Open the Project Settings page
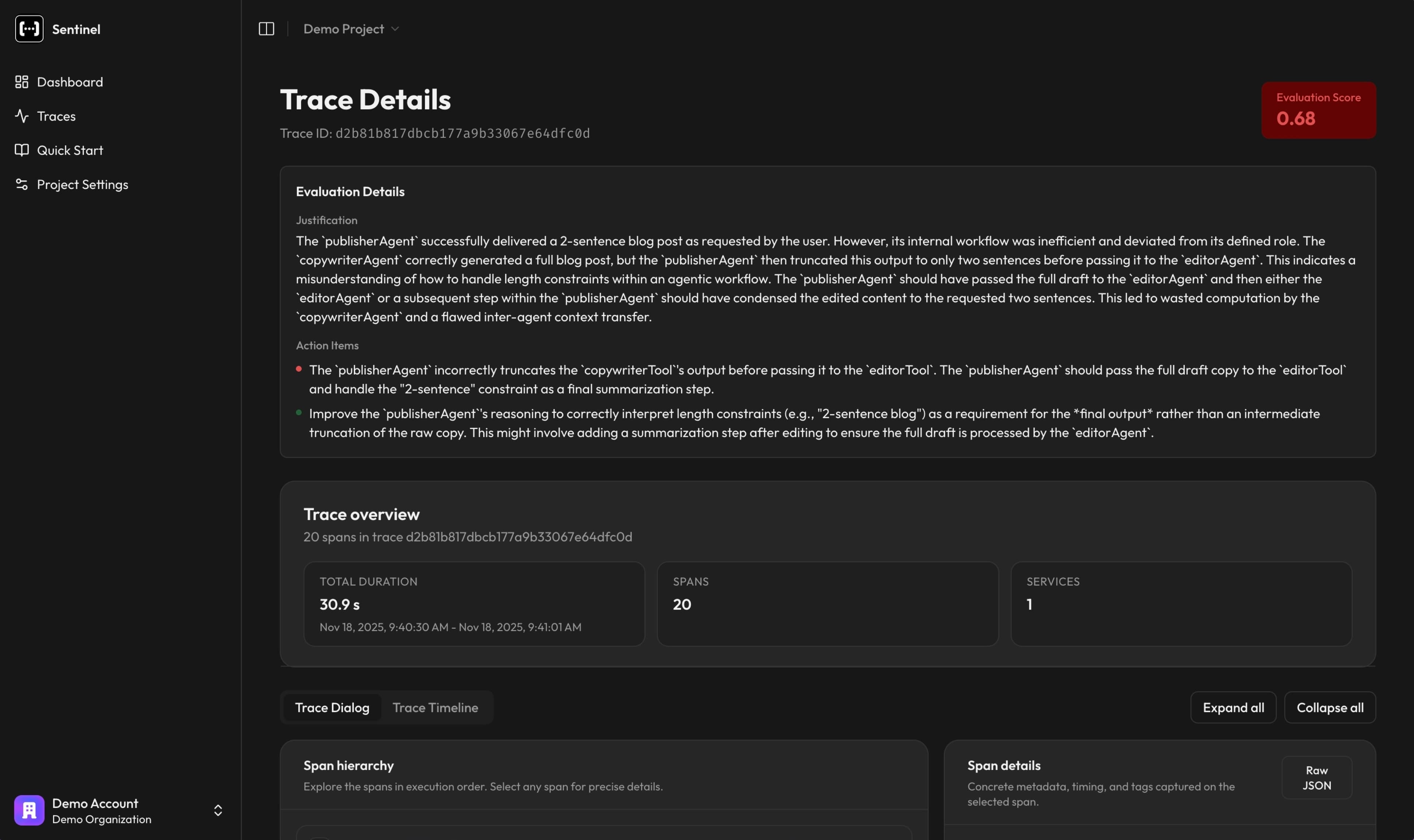 82,184
